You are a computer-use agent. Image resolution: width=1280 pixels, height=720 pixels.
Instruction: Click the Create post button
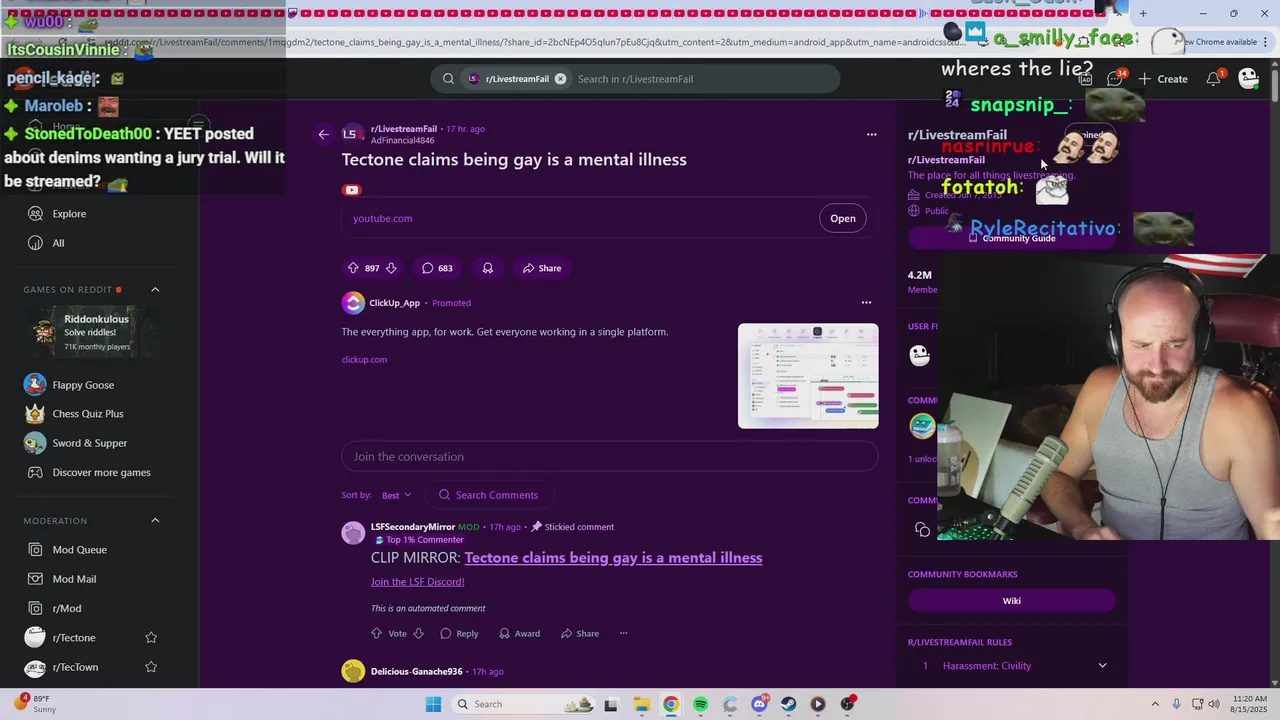pos(1162,79)
